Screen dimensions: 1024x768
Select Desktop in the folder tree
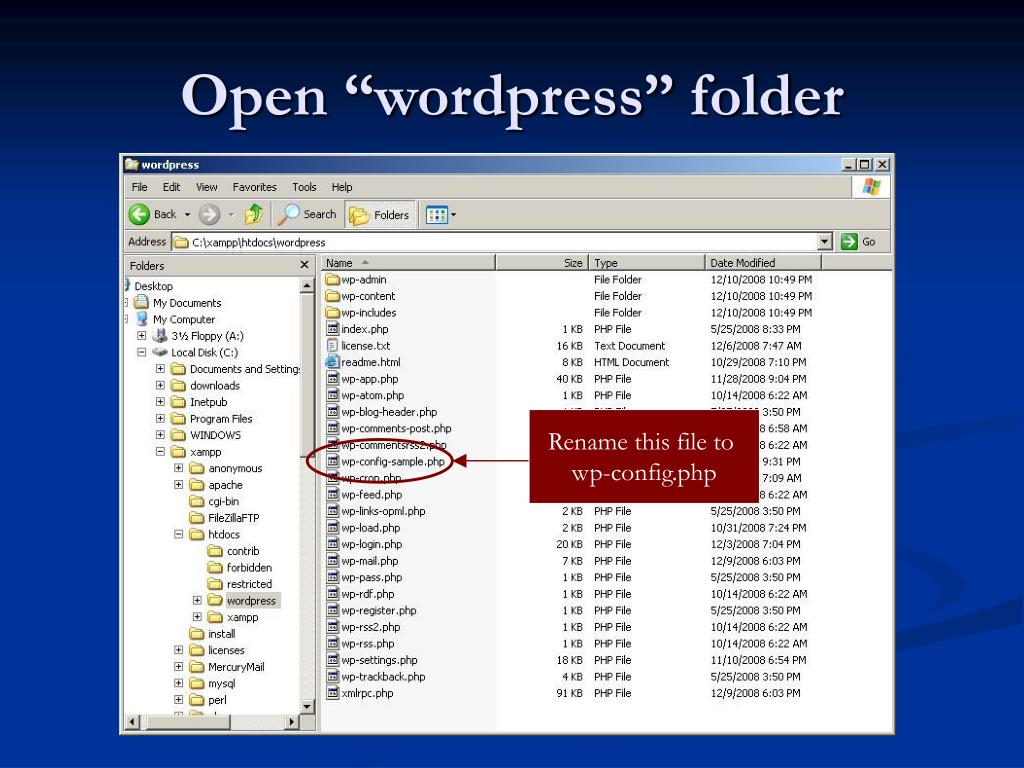(x=153, y=286)
